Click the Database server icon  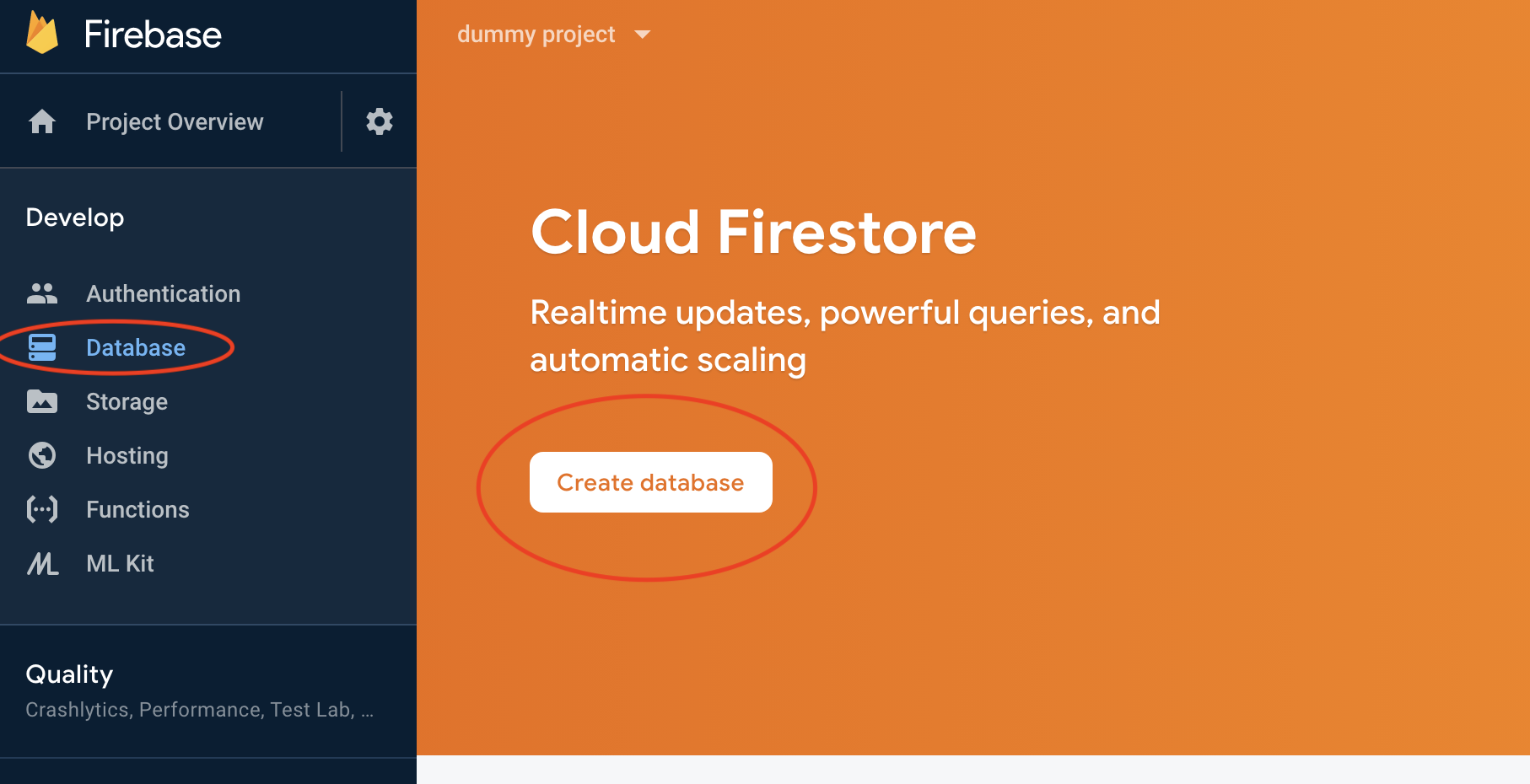point(42,347)
